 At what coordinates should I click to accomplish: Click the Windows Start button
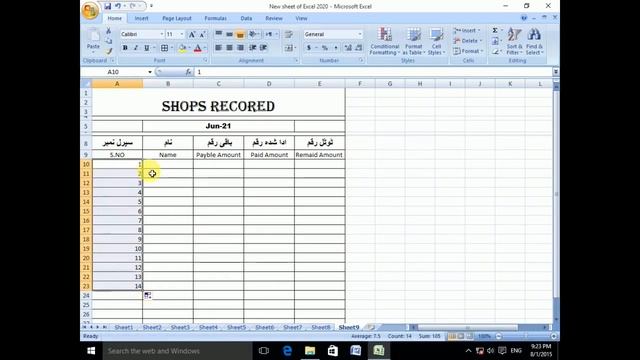(91, 351)
